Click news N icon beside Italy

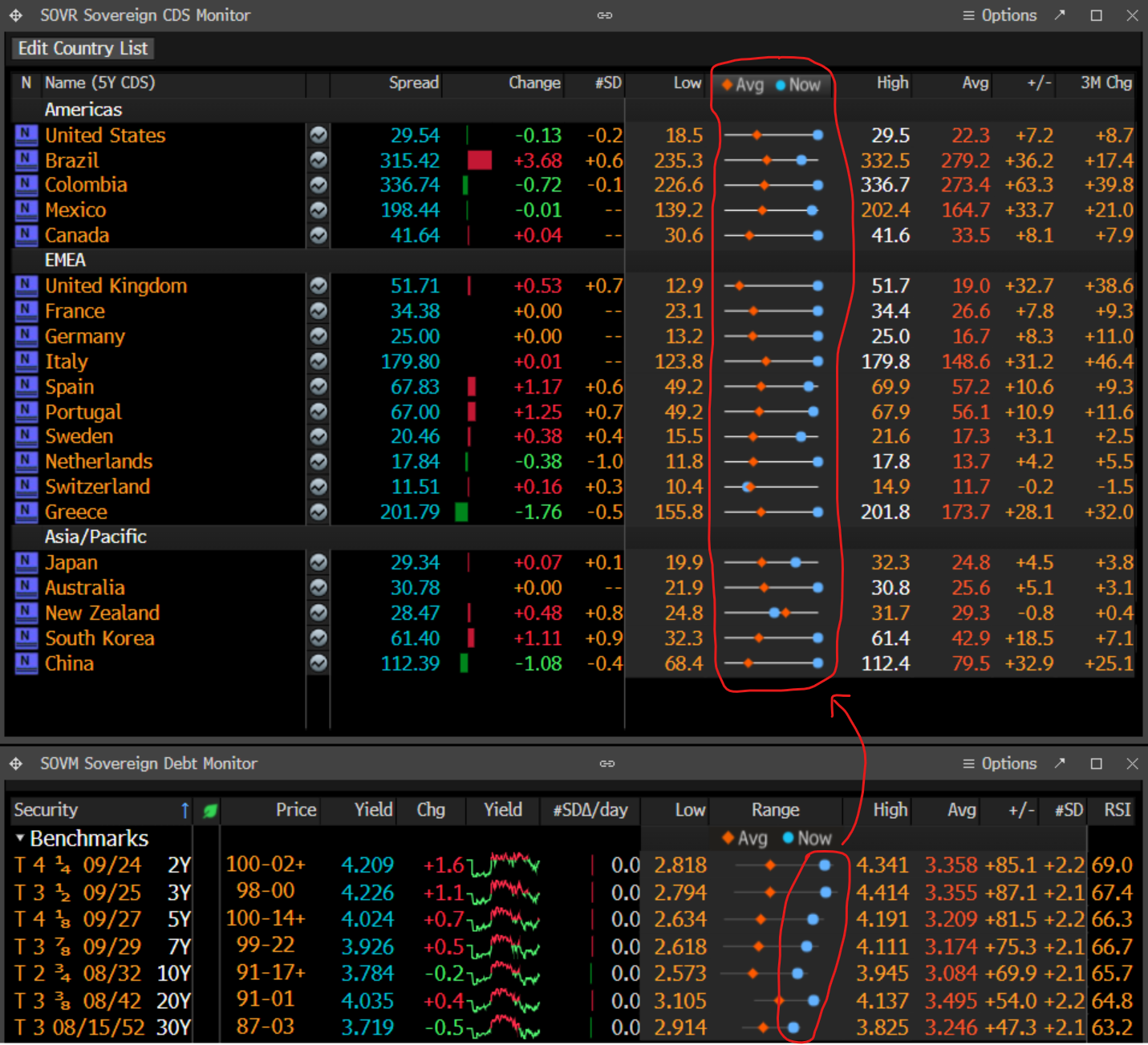pos(26,361)
